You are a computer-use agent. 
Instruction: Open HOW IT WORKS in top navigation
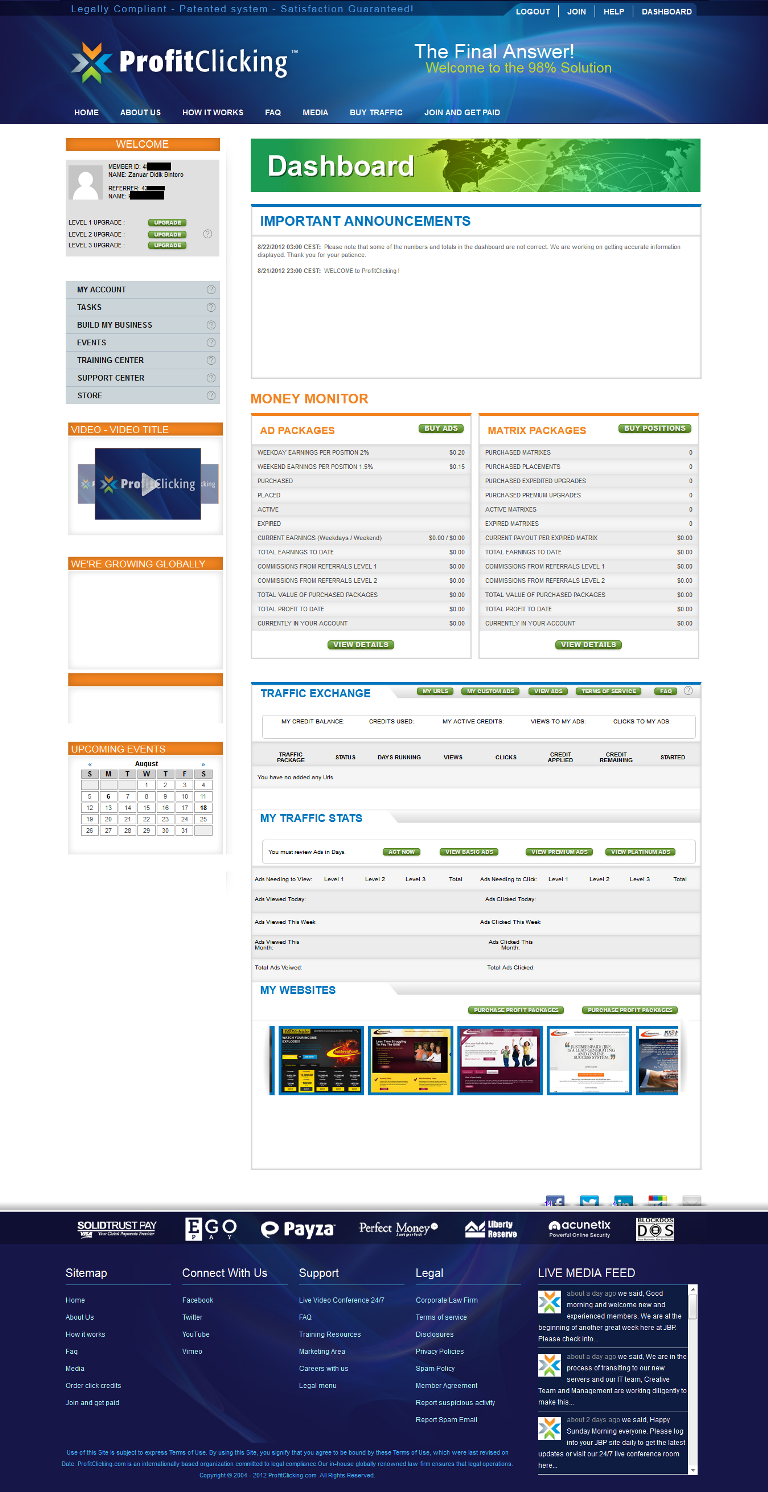click(212, 113)
